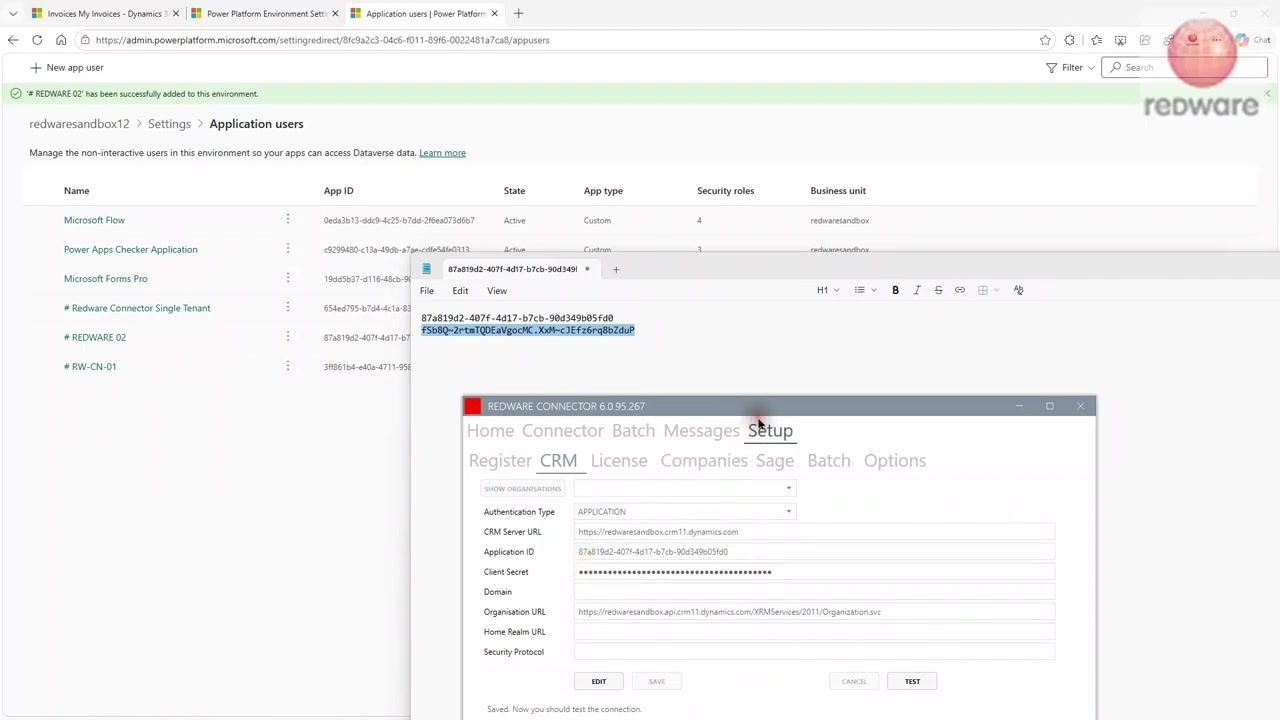
Task: Open more options for Microsoft Forms Pro
Action: coord(288,278)
